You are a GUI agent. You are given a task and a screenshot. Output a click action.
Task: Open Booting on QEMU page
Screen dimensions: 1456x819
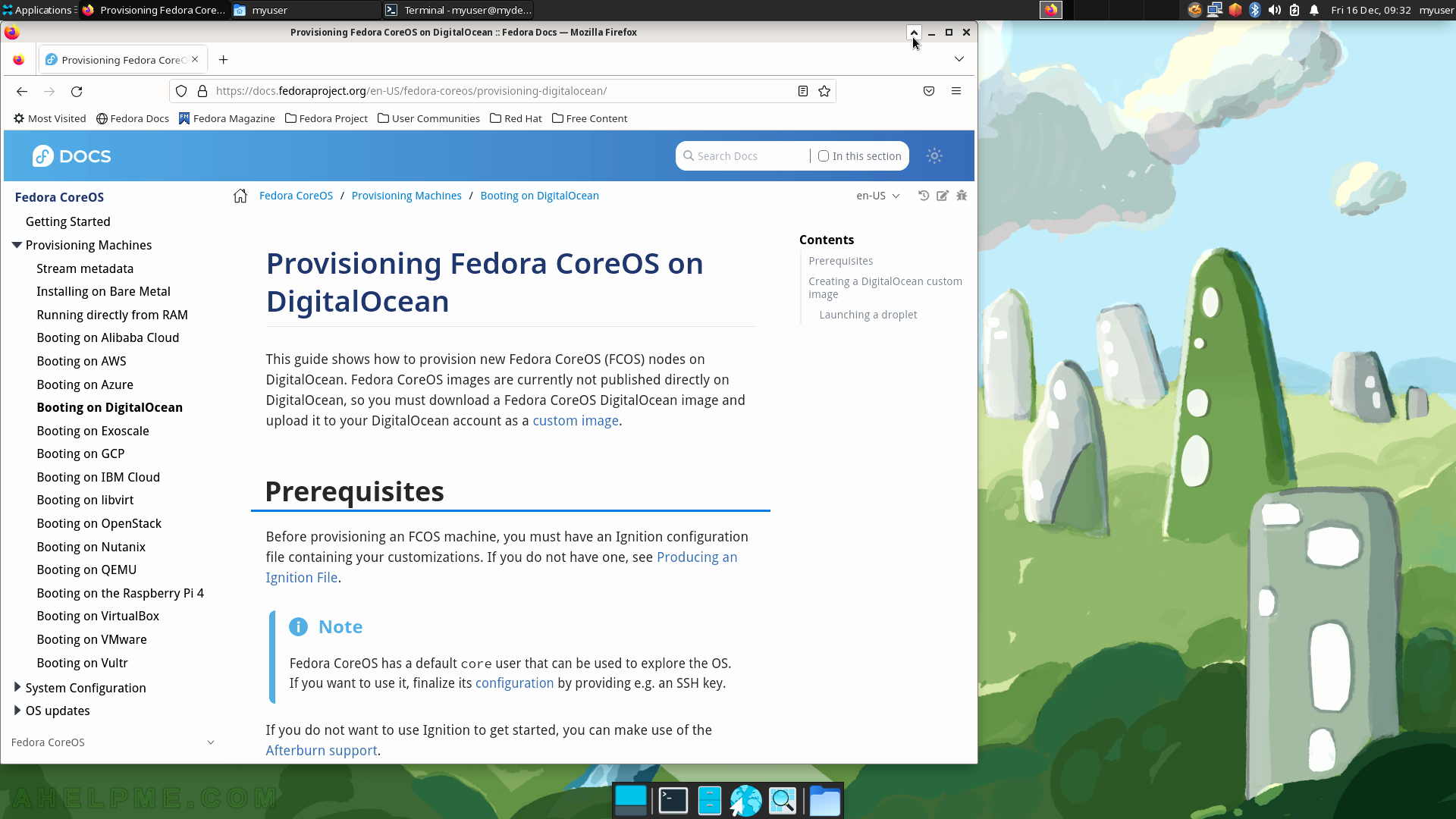(86, 570)
